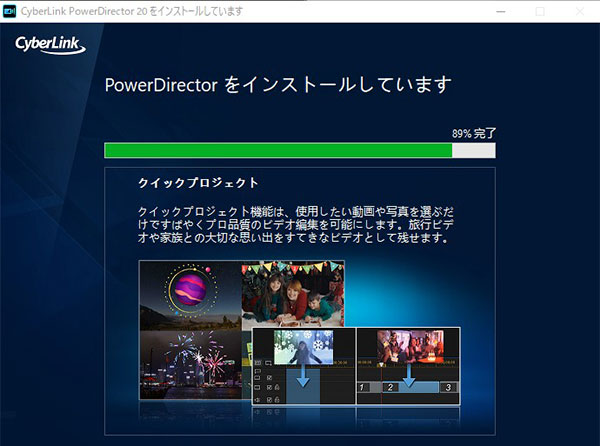Click the snow girl timeline preview image
The image size is (600, 446).
(x=303, y=347)
